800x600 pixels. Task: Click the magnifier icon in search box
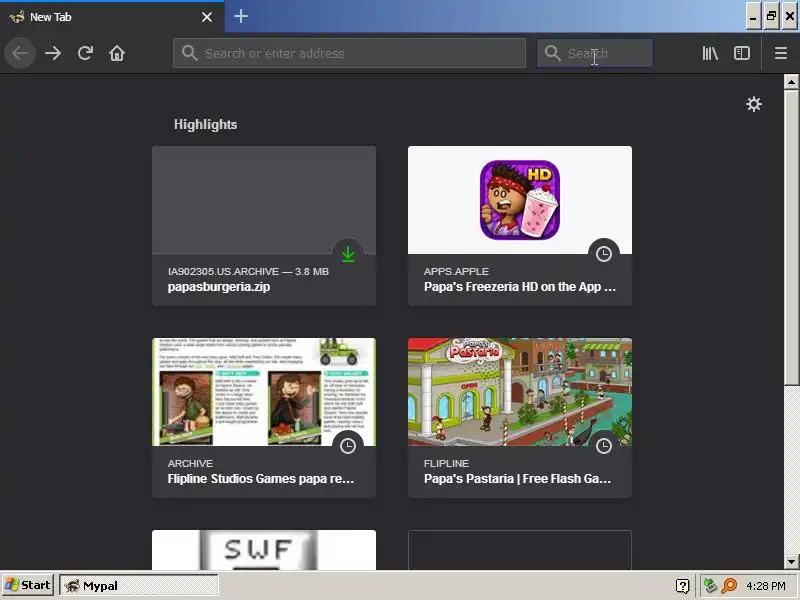click(x=552, y=53)
